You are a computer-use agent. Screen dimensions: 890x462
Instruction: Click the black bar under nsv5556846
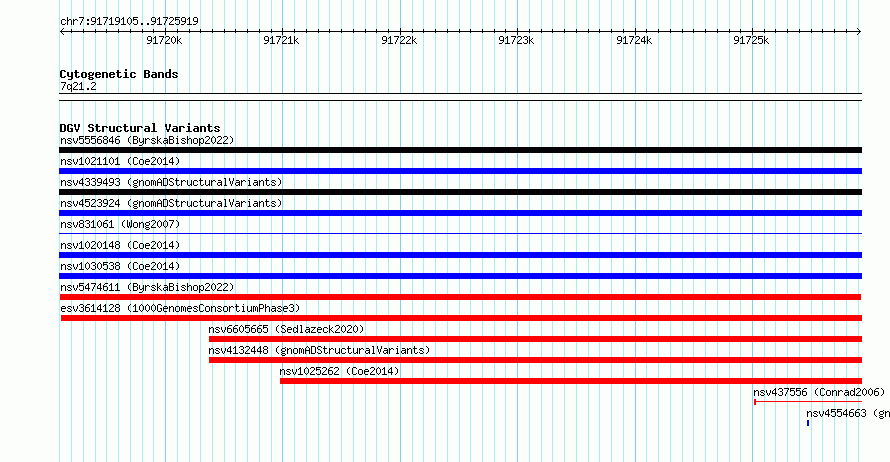coord(460,150)
